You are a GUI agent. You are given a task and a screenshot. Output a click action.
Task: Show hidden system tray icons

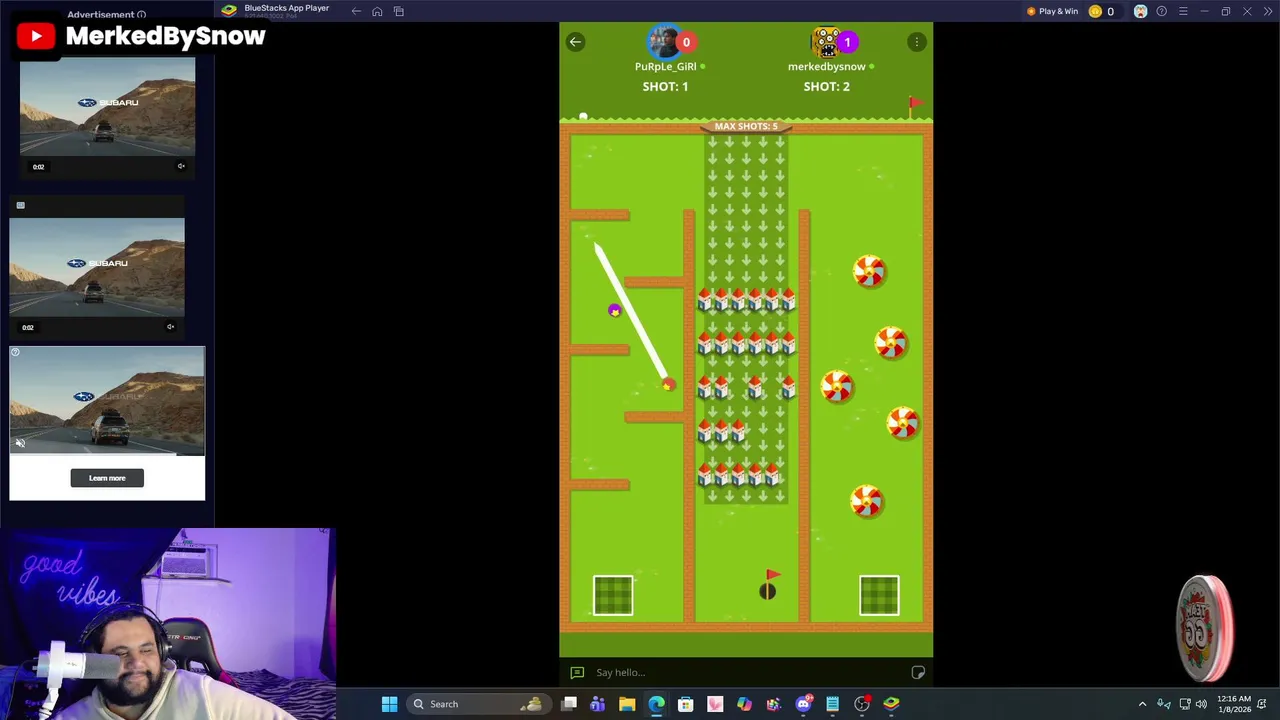1142,704
